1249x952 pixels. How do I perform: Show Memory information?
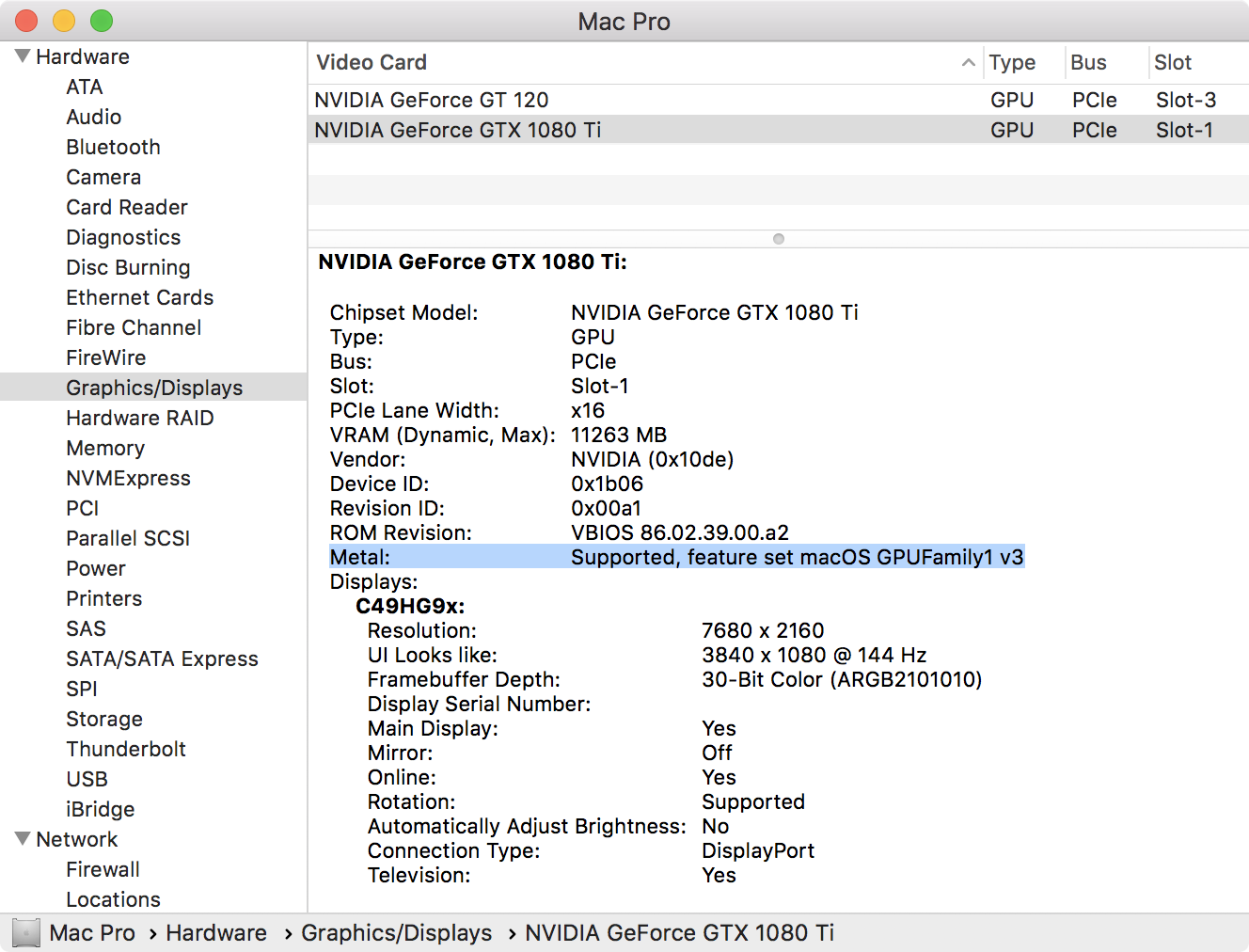105,448
